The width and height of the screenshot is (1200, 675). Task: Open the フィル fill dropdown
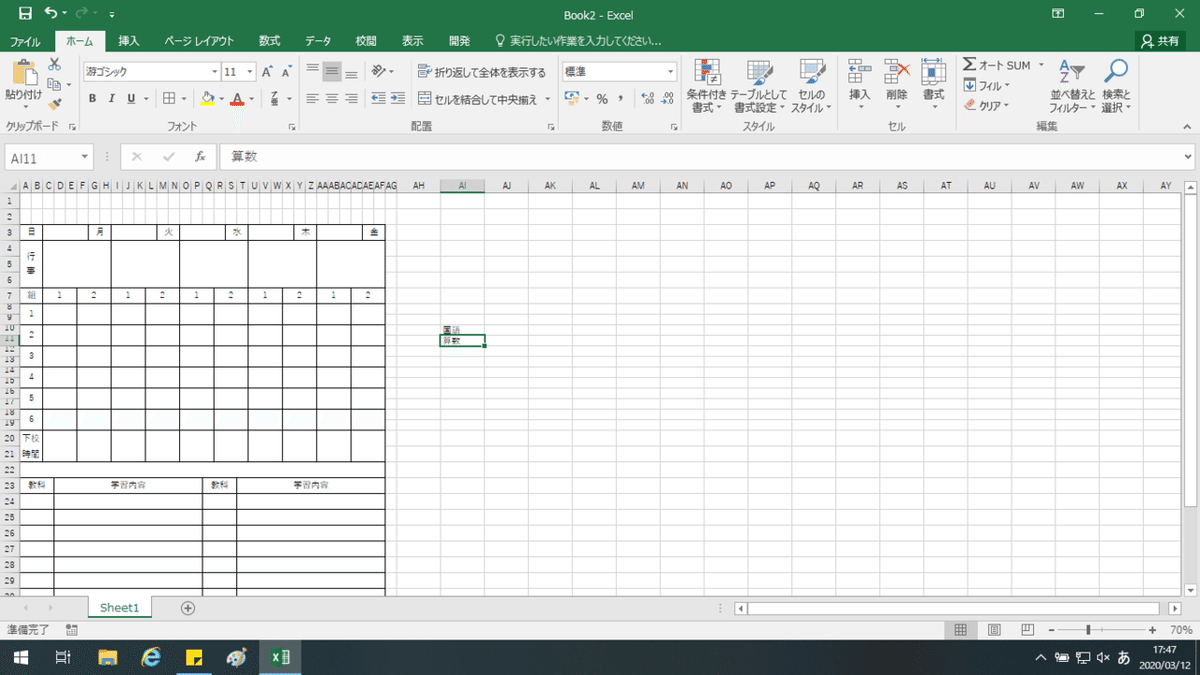tap(986, 86)
